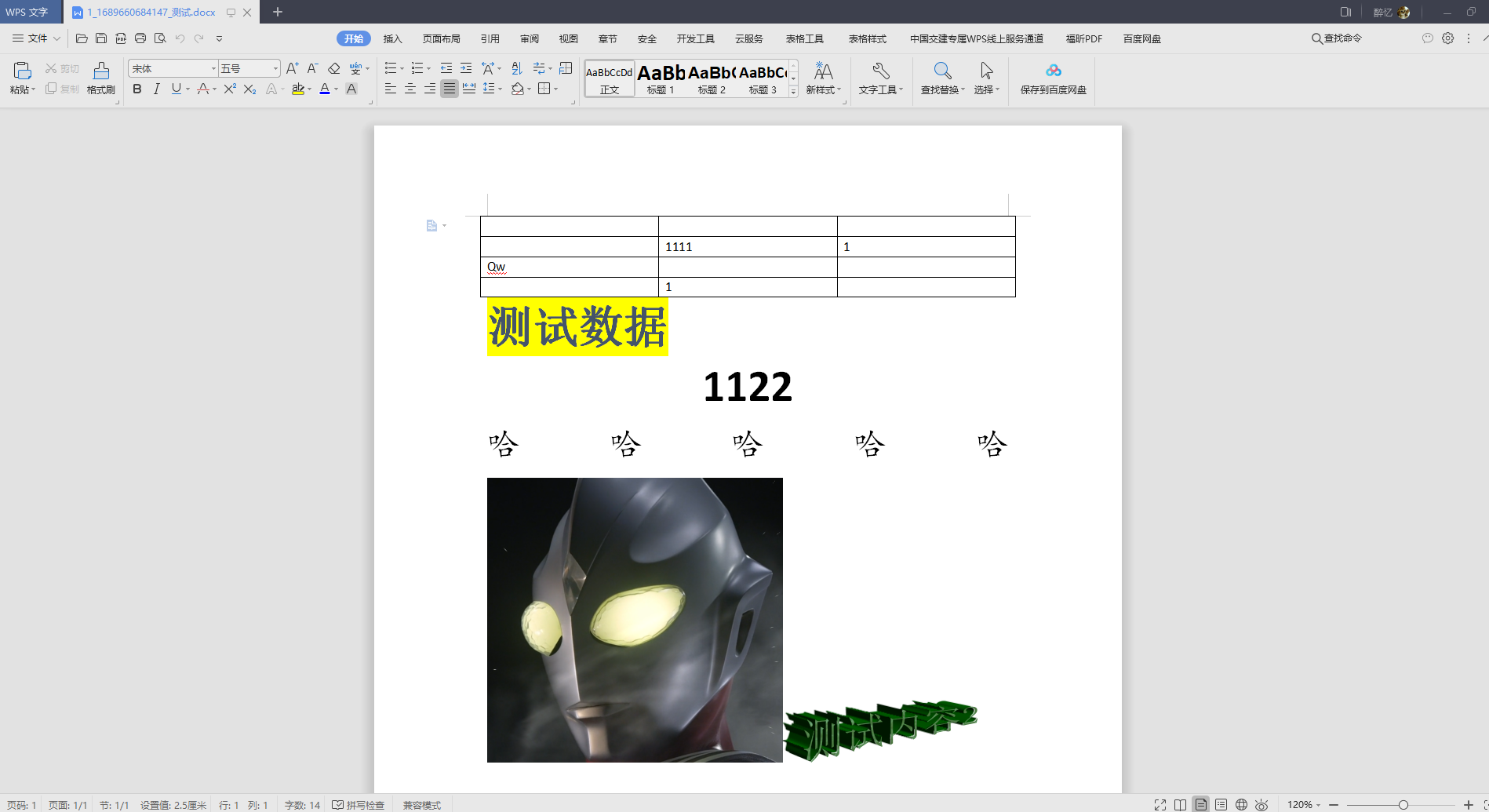Open the 表格工具 tab
Viewport: 1489px width, 812px height.
[804, 38]
